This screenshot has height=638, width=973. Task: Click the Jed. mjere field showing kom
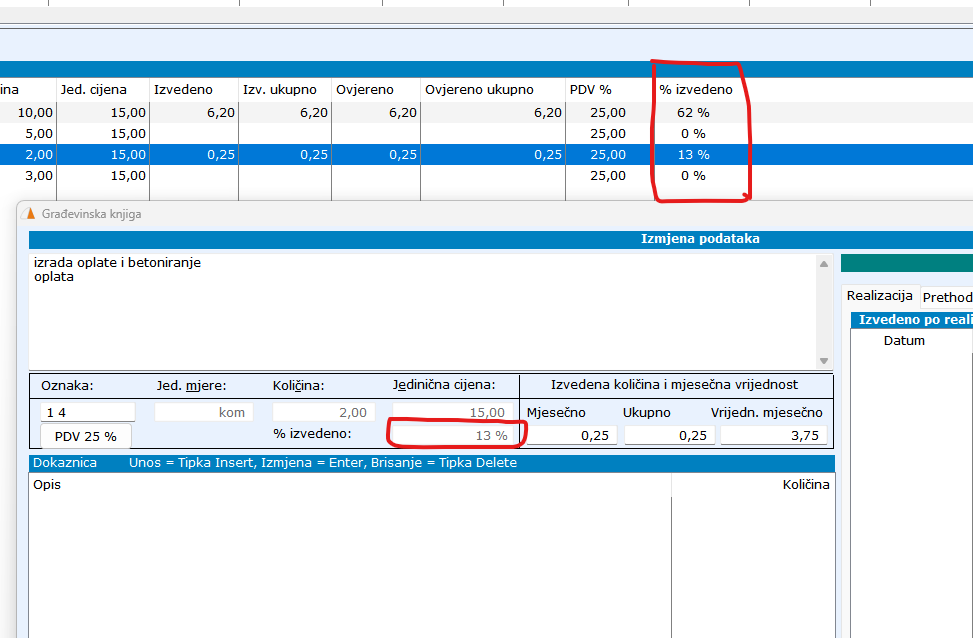pyautogui.click(x=204, y=412)
